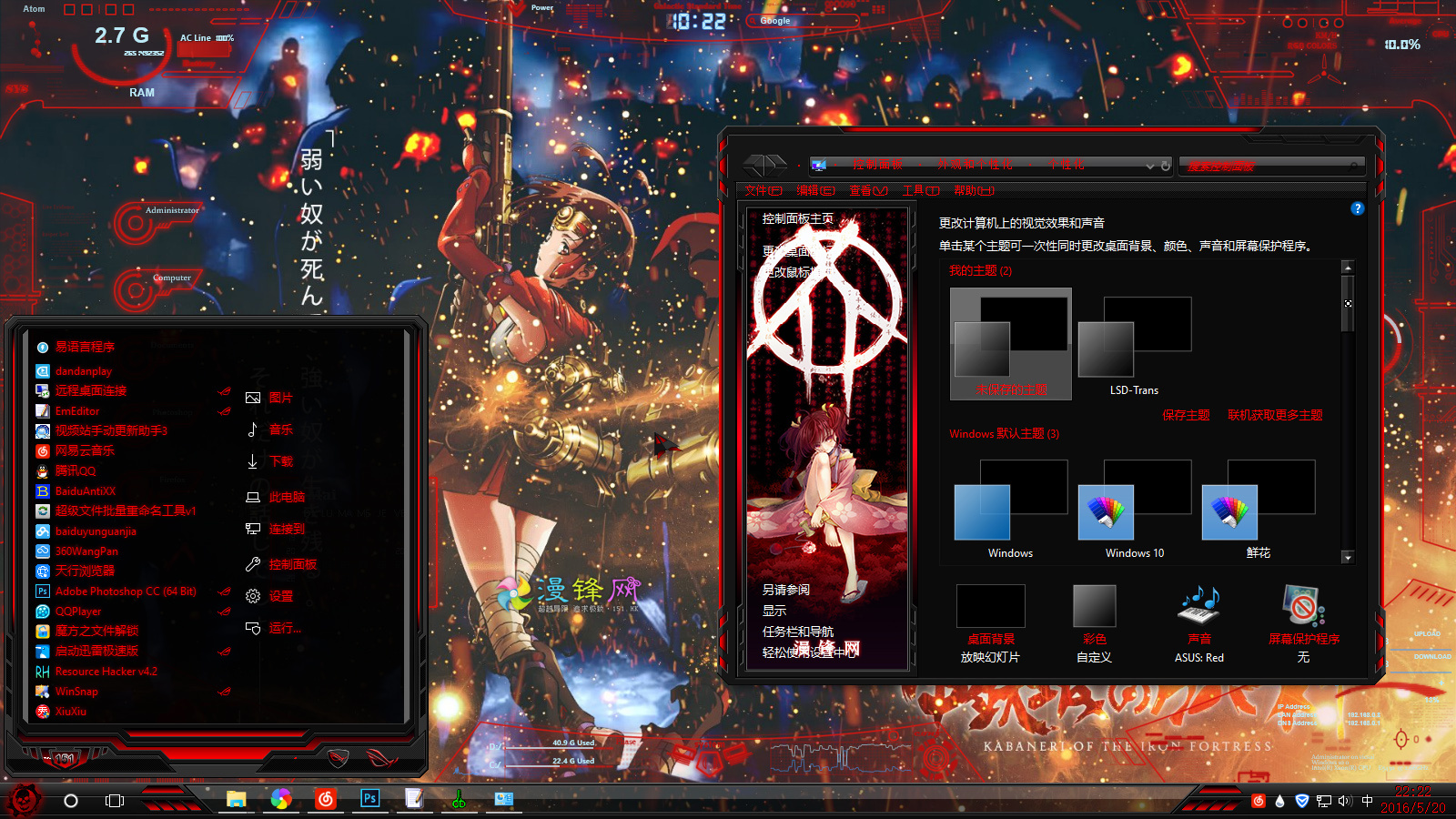Select the LSD-Trans theme thumbnail
Image resolution: width=1456 pixels, height=819 pixels.
(x=1135, y=345)
